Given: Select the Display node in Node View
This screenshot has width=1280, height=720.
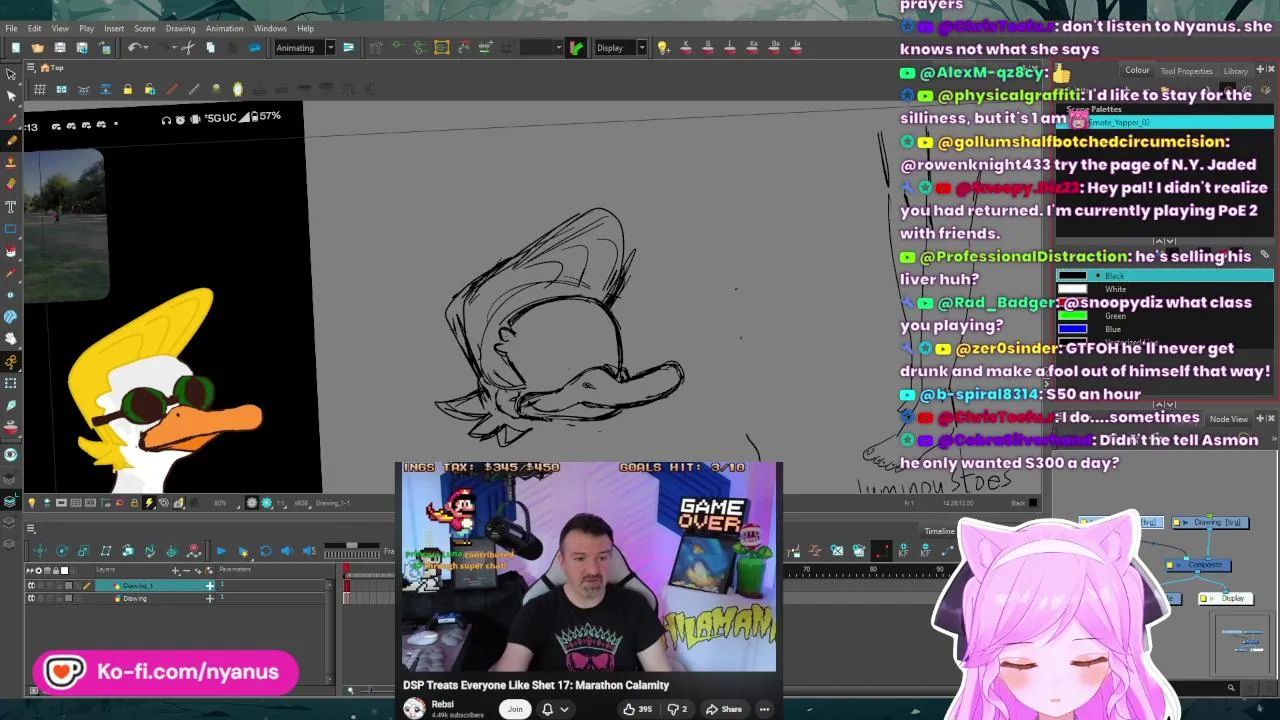Looking at the screenshot, I should click(x=1227, y=598).
